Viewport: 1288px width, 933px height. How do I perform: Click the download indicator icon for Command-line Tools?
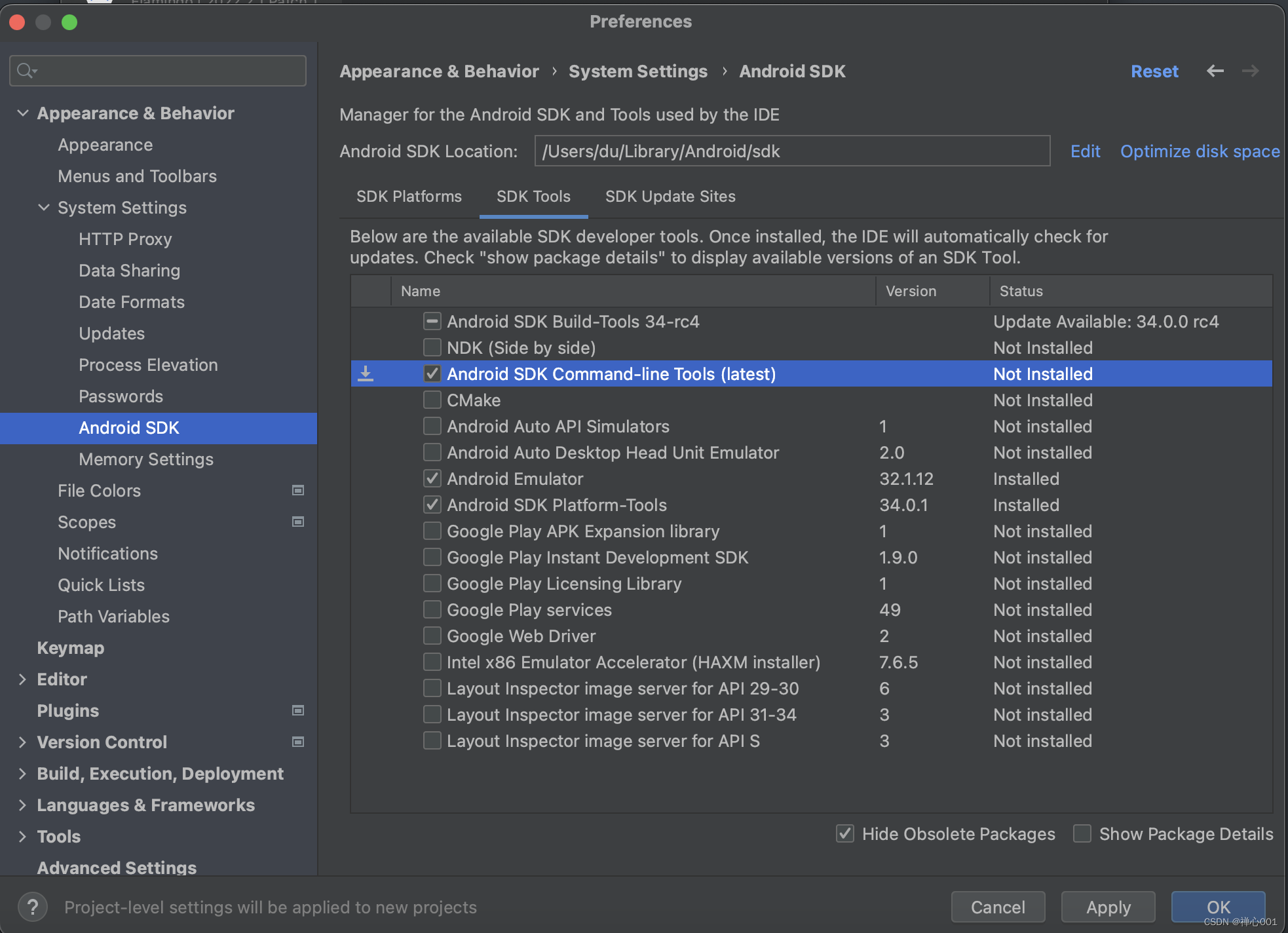click(x=365, y=373)
